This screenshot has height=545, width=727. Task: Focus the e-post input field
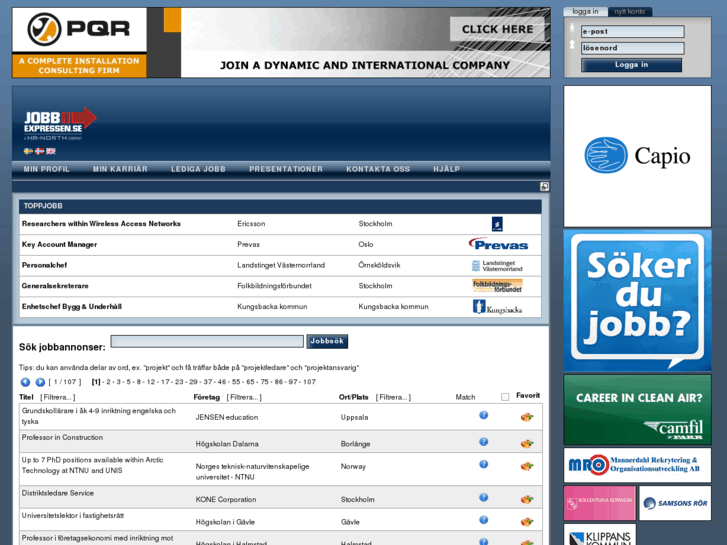coord(632,32)
